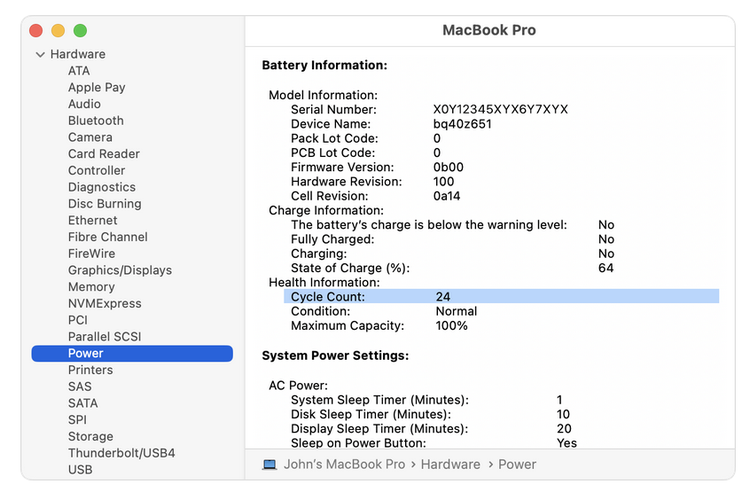Select Audio in the sidebar

84,104
